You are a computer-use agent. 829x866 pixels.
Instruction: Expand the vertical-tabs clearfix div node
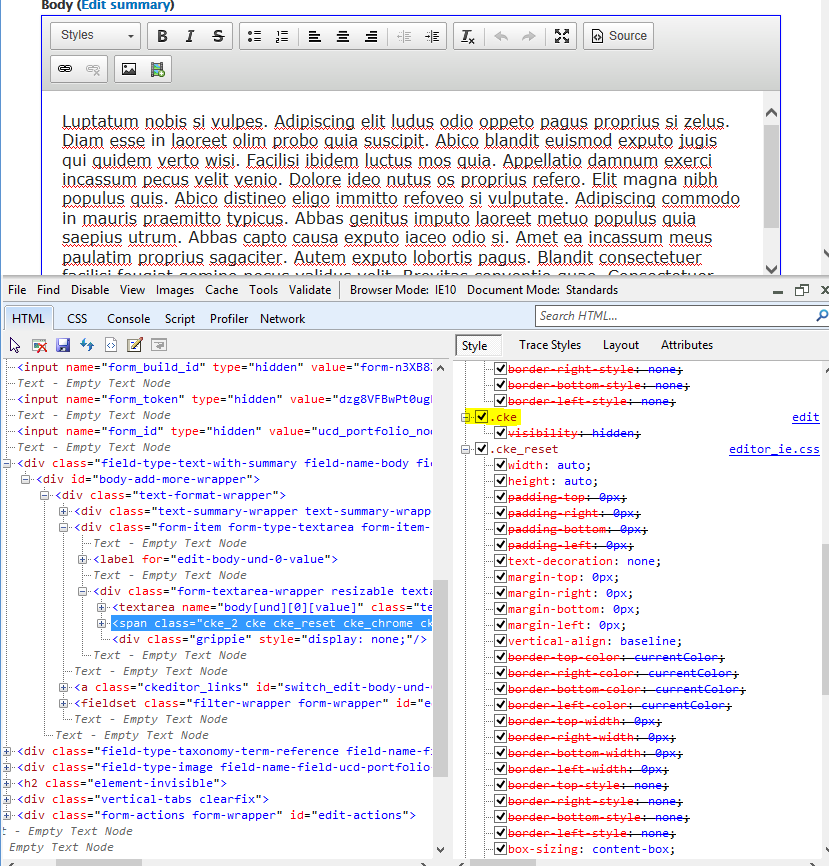(7, 800)
